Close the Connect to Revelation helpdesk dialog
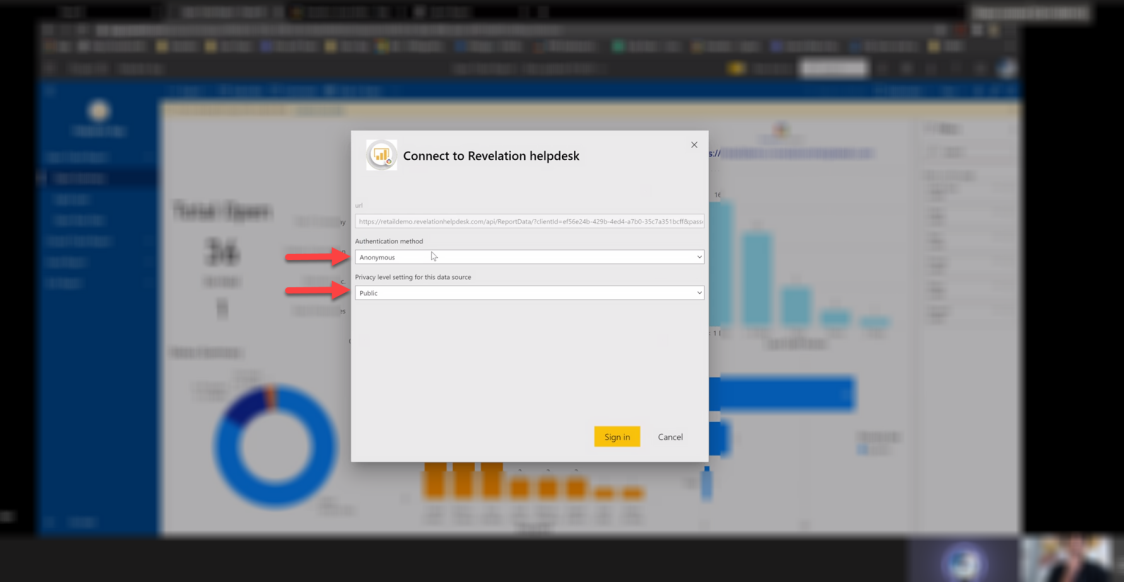Viewport: 1124px width, 582px height. click(x=694, y=145)
